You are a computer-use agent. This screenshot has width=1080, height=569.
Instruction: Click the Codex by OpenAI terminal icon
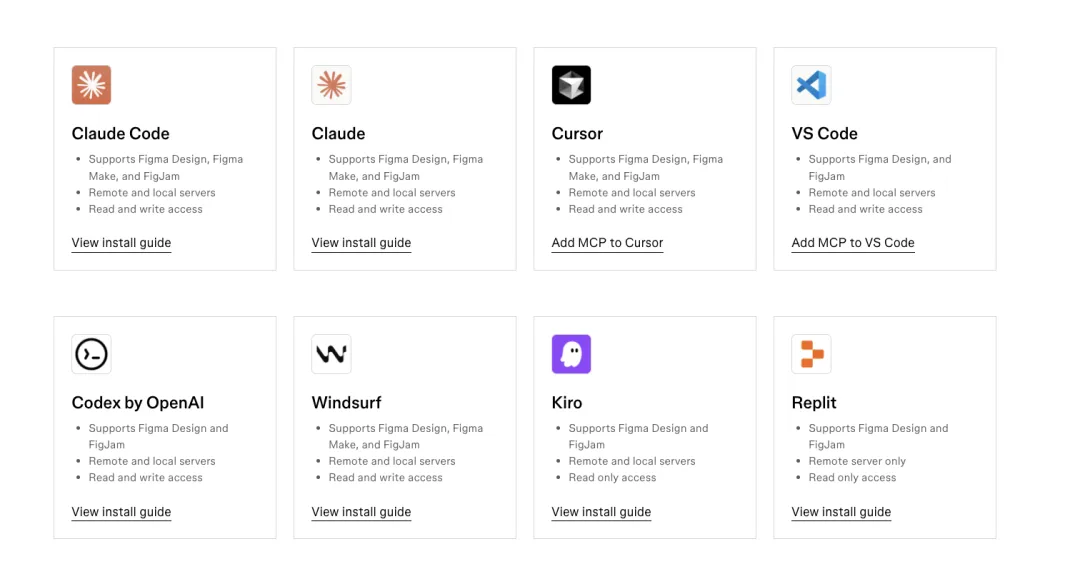tap(91, 354)
